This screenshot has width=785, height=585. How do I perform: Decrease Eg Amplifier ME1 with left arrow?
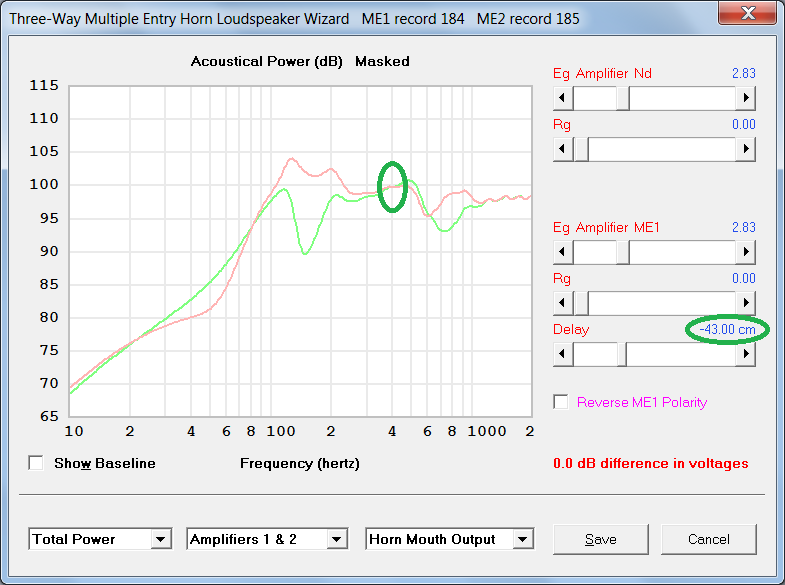coord(563,252)
